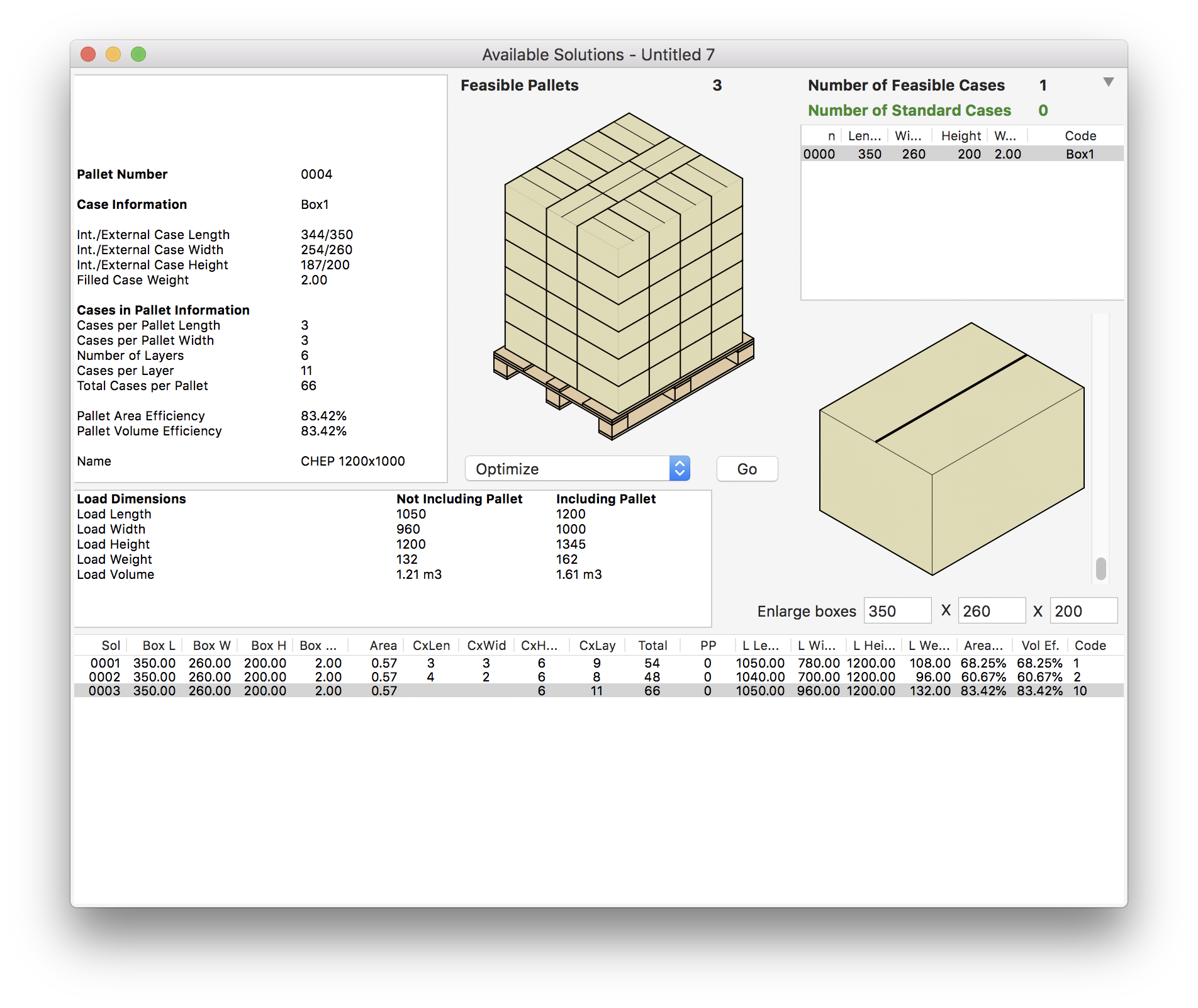
Task: Click the 83.42% area efficiency in row 0003
Action: [983, 691]
